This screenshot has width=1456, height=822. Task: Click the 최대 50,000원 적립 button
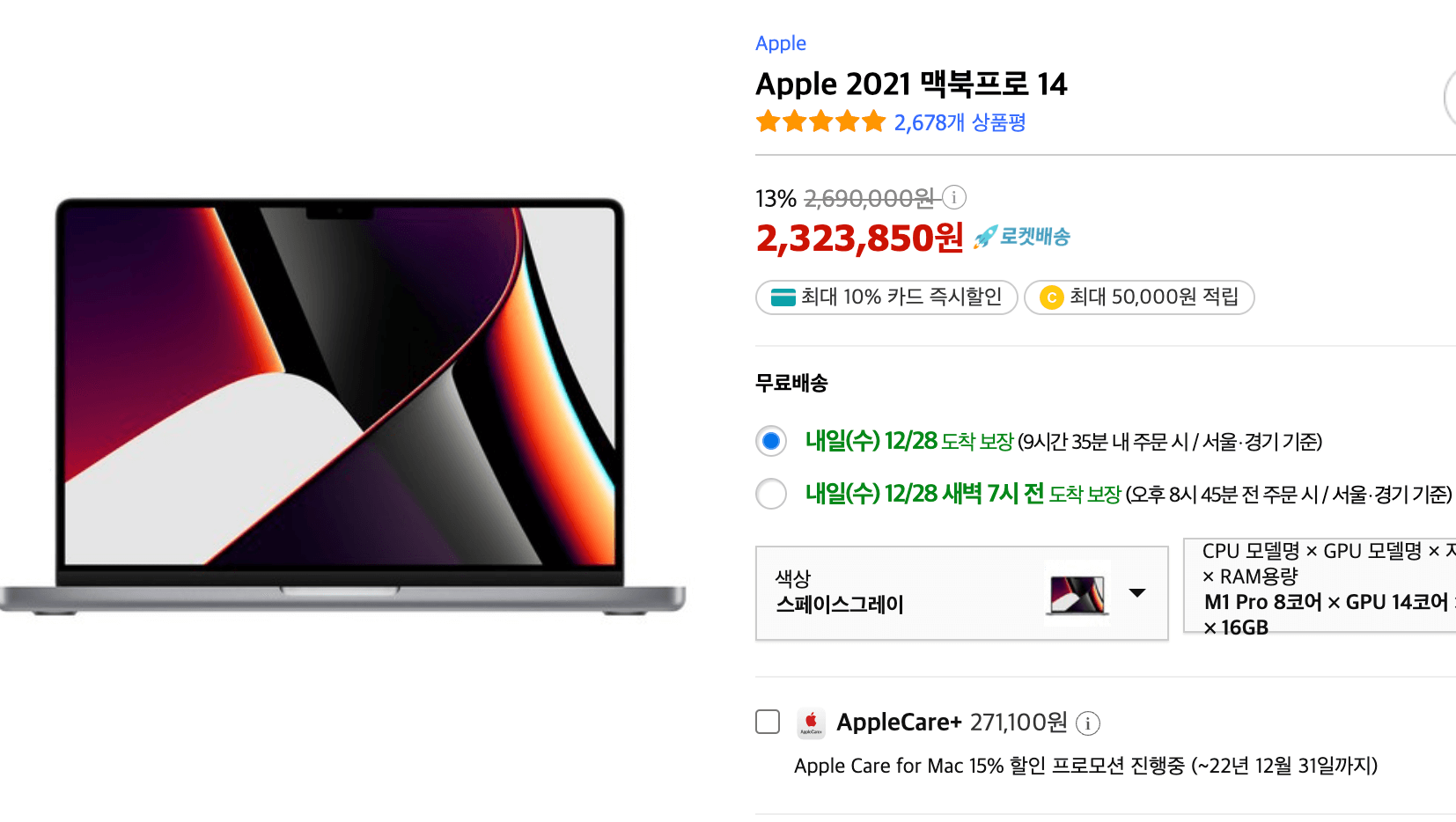pos(1139,297)
